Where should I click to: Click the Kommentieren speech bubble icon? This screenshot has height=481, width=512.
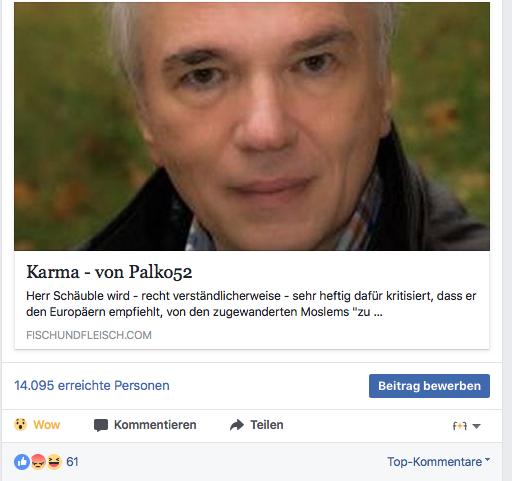[x=101, y=425]
